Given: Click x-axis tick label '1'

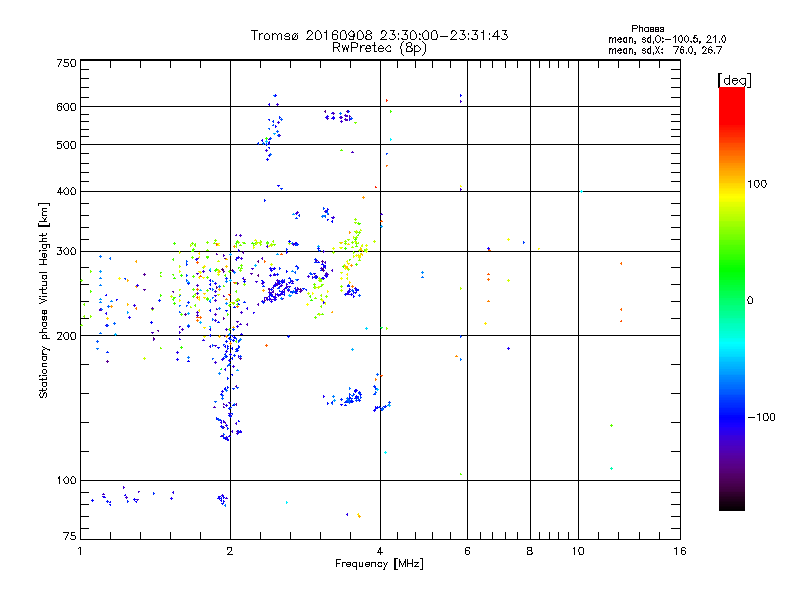Looking at the screenshot, I should 80,551.
